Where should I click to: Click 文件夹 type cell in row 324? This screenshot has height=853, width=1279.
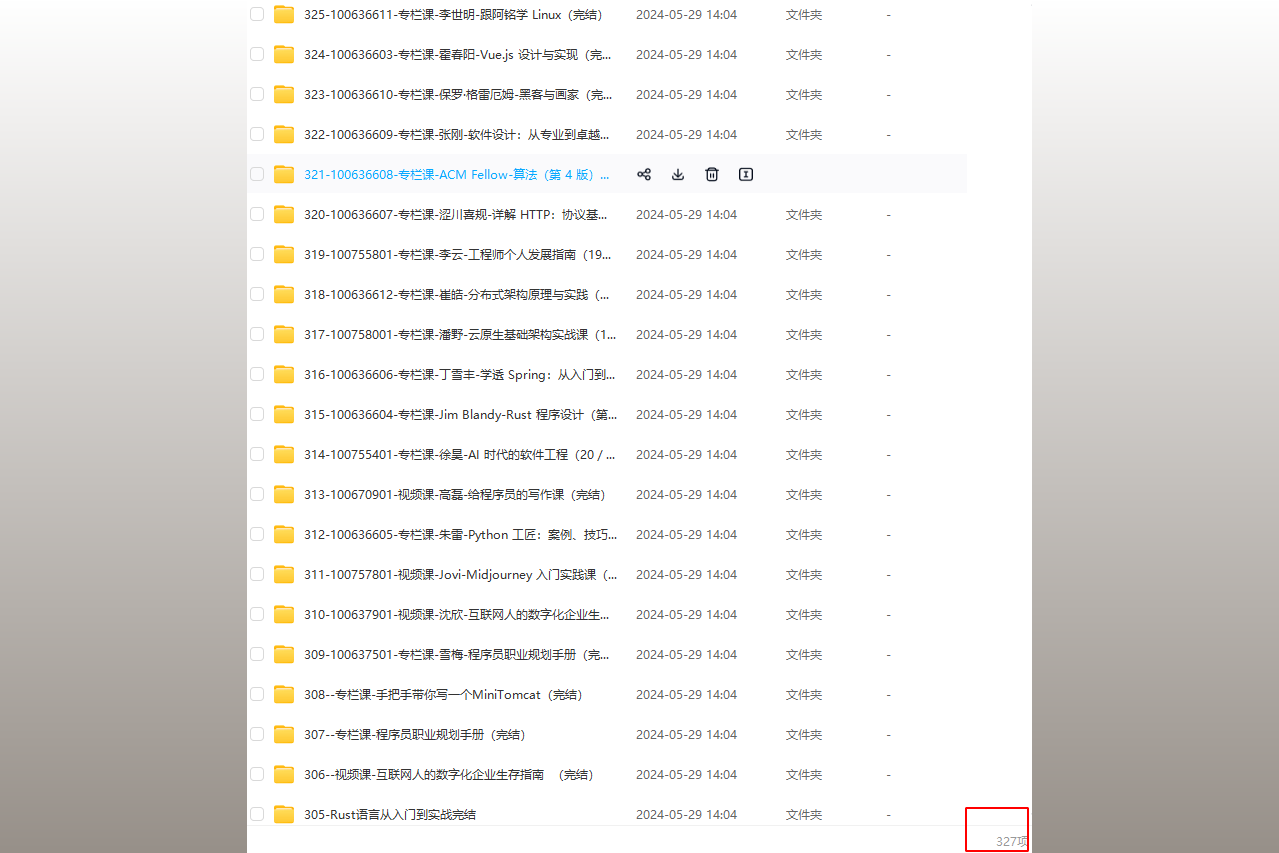click(804, 54)
